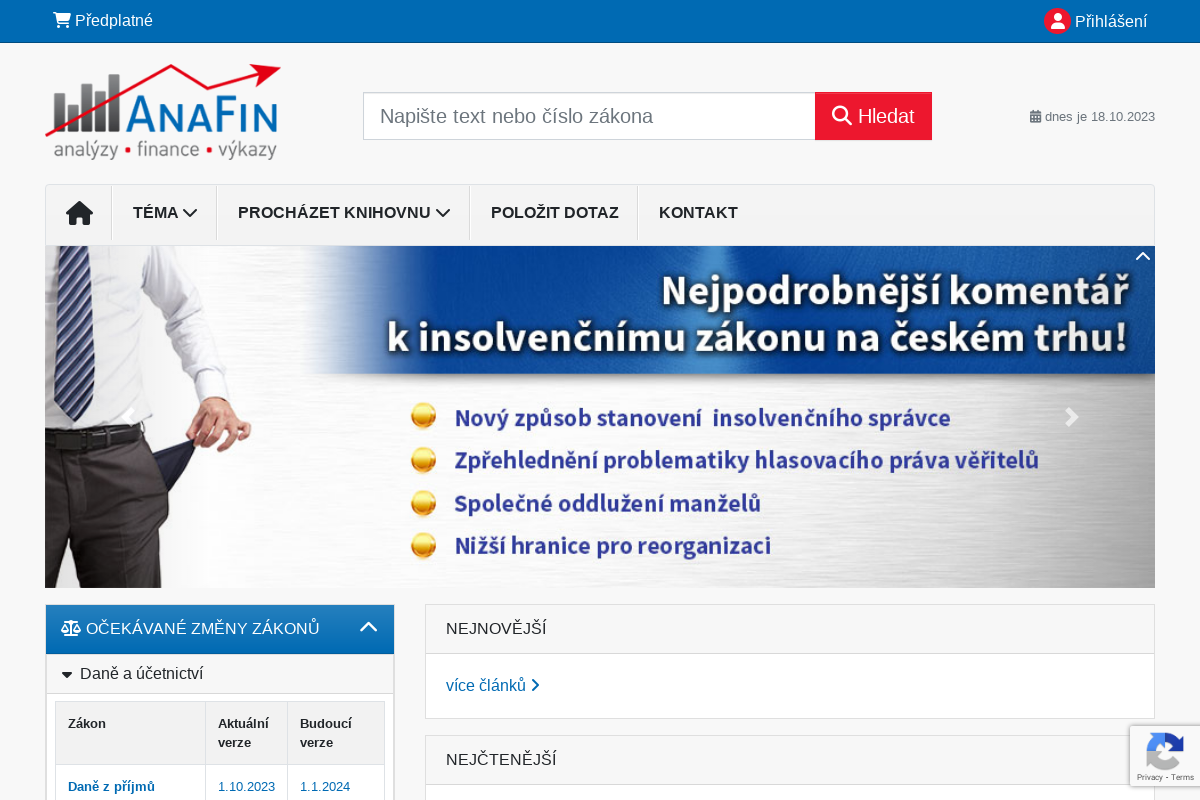Click the home icon in the navigation bar

pyautogui.click(x=78, y=212)
